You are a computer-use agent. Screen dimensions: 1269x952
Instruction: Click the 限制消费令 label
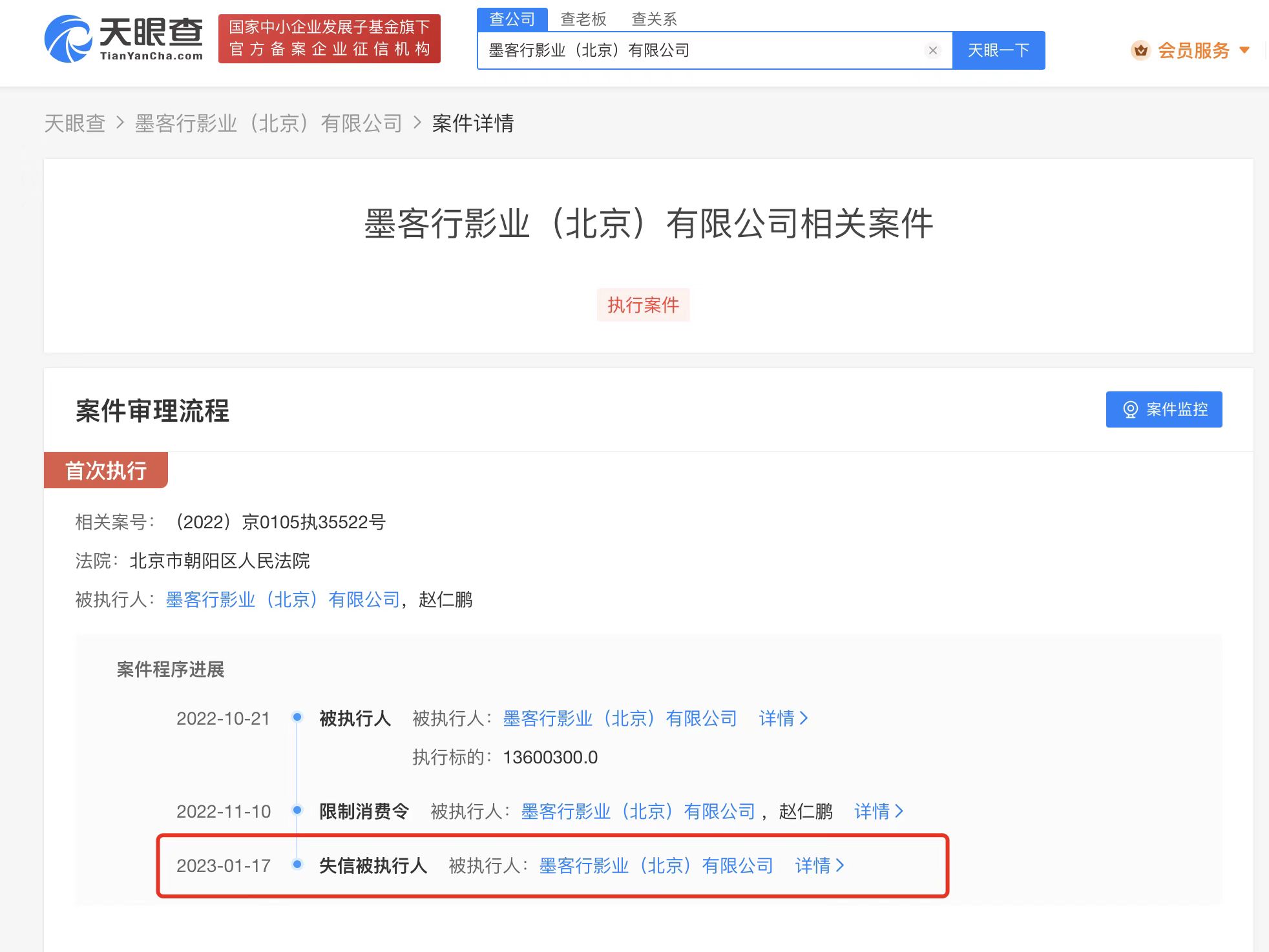pyautogui.click(x=364, y=811)
